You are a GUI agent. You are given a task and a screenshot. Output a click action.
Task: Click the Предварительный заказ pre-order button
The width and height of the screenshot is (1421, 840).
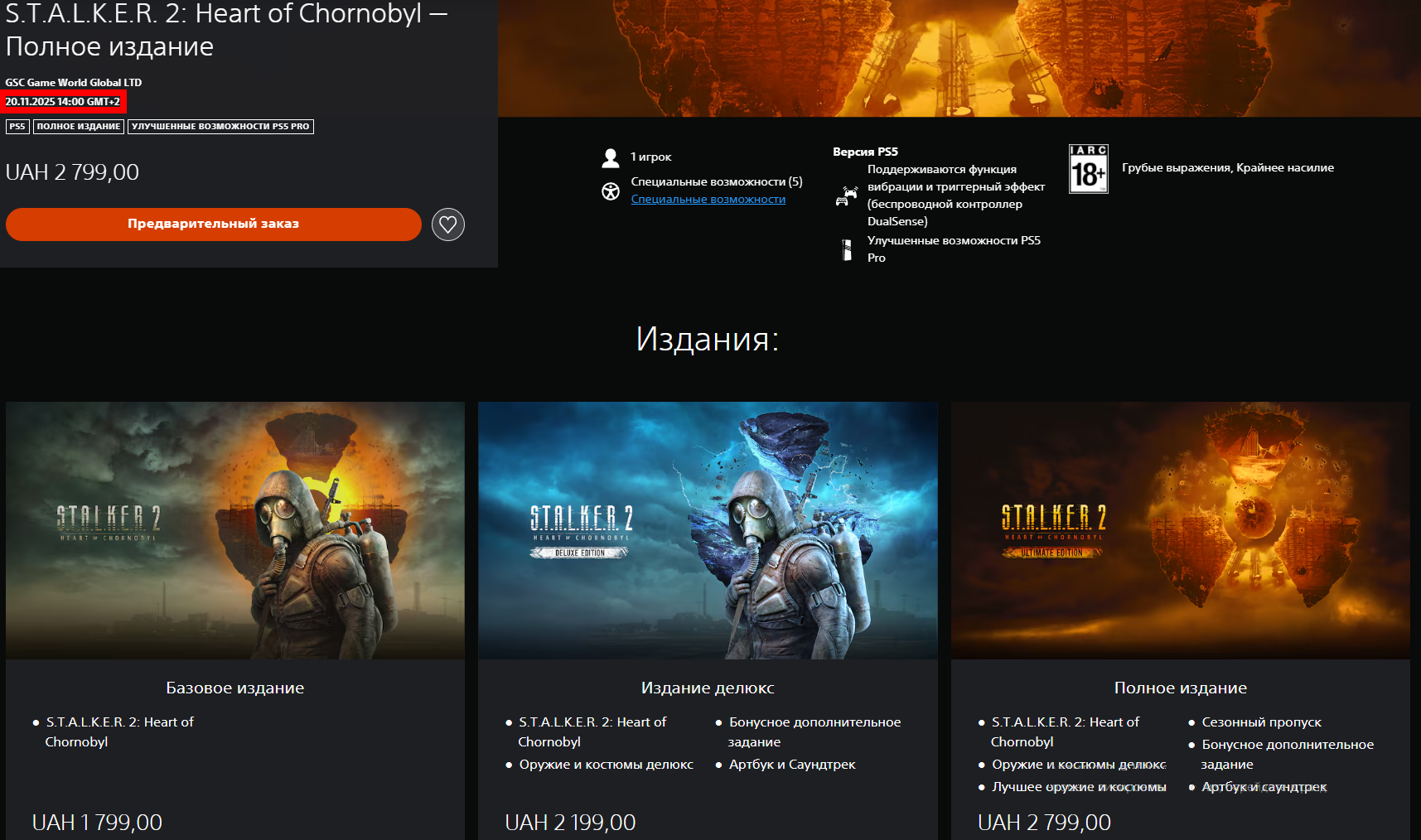point(214,224)
